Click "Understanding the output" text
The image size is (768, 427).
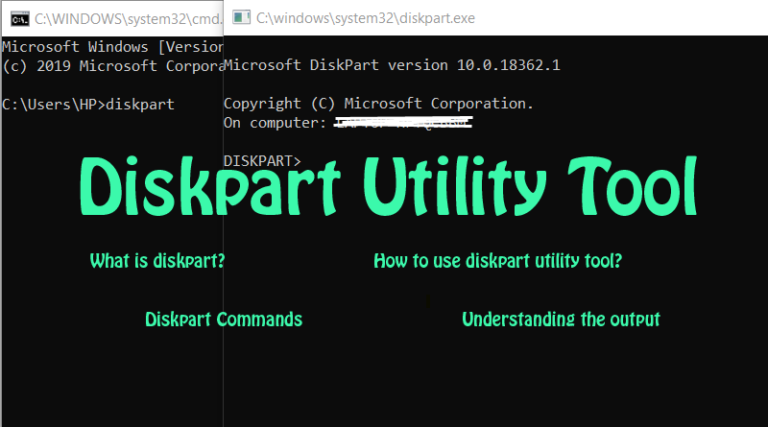pyautogui.click(x=561, y=319)
